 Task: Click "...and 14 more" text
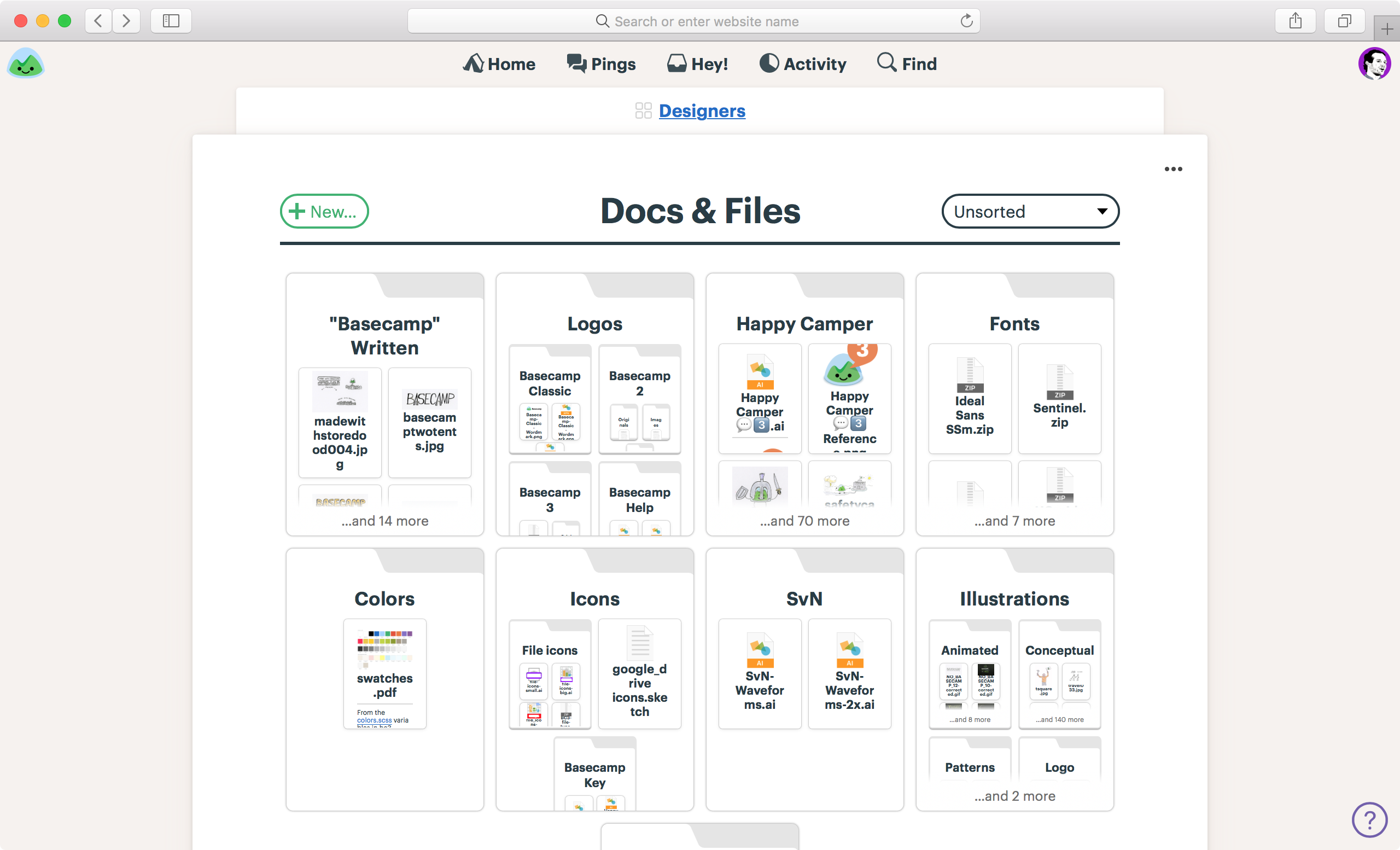tap(384, 521)
